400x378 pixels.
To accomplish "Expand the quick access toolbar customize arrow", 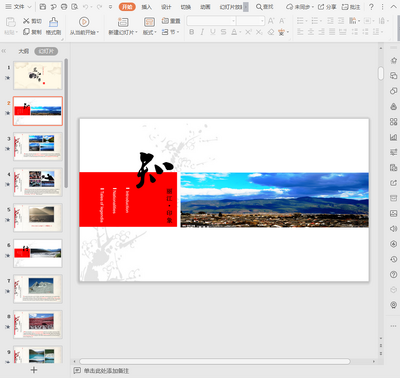I will [x=110, y=7].
